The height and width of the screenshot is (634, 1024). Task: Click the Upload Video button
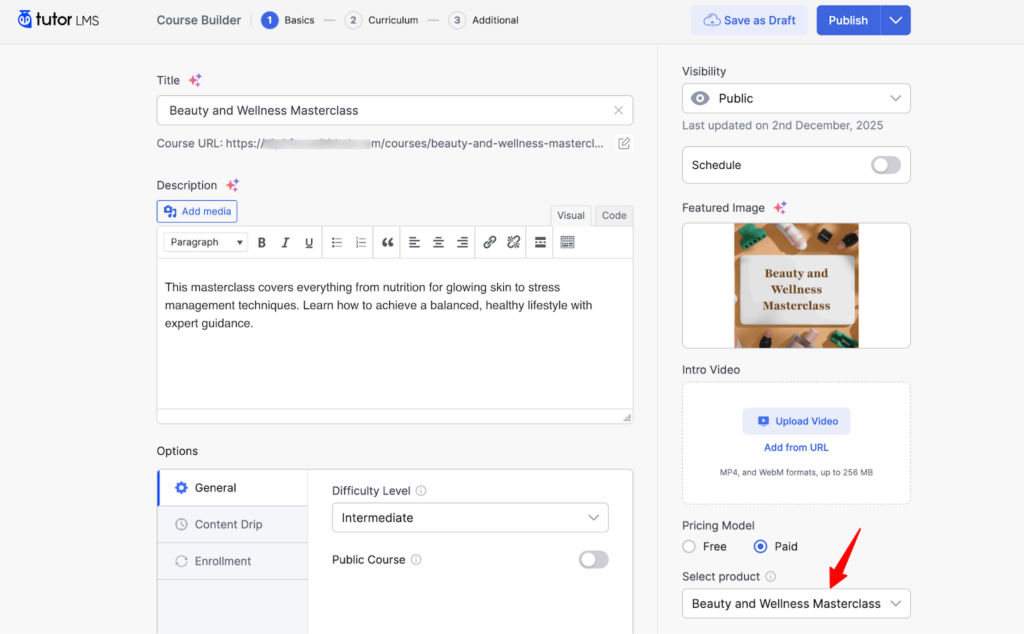click(796, 421)
